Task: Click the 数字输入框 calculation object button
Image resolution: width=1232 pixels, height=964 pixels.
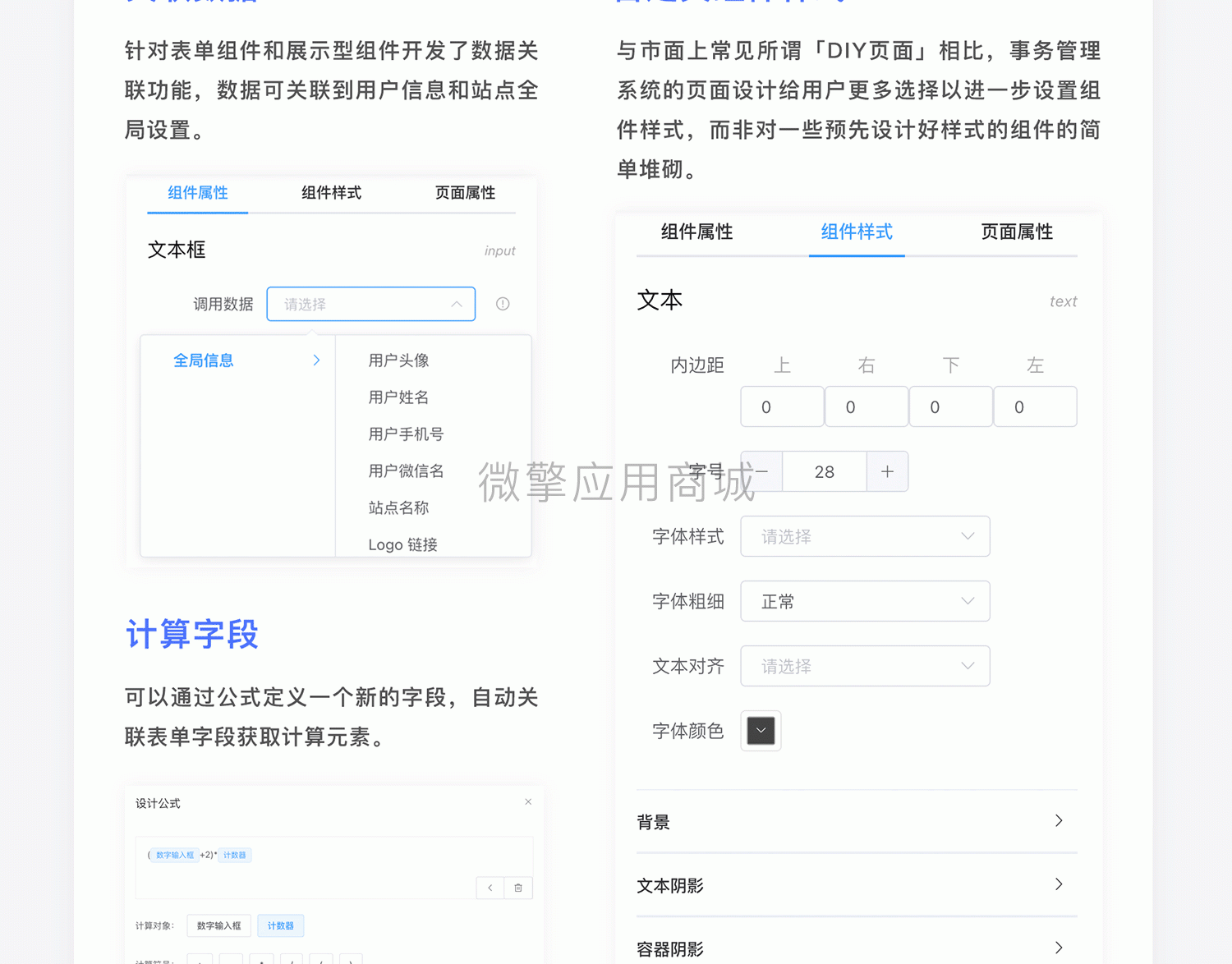Action: pyautogui.click(x=218, y=925)
